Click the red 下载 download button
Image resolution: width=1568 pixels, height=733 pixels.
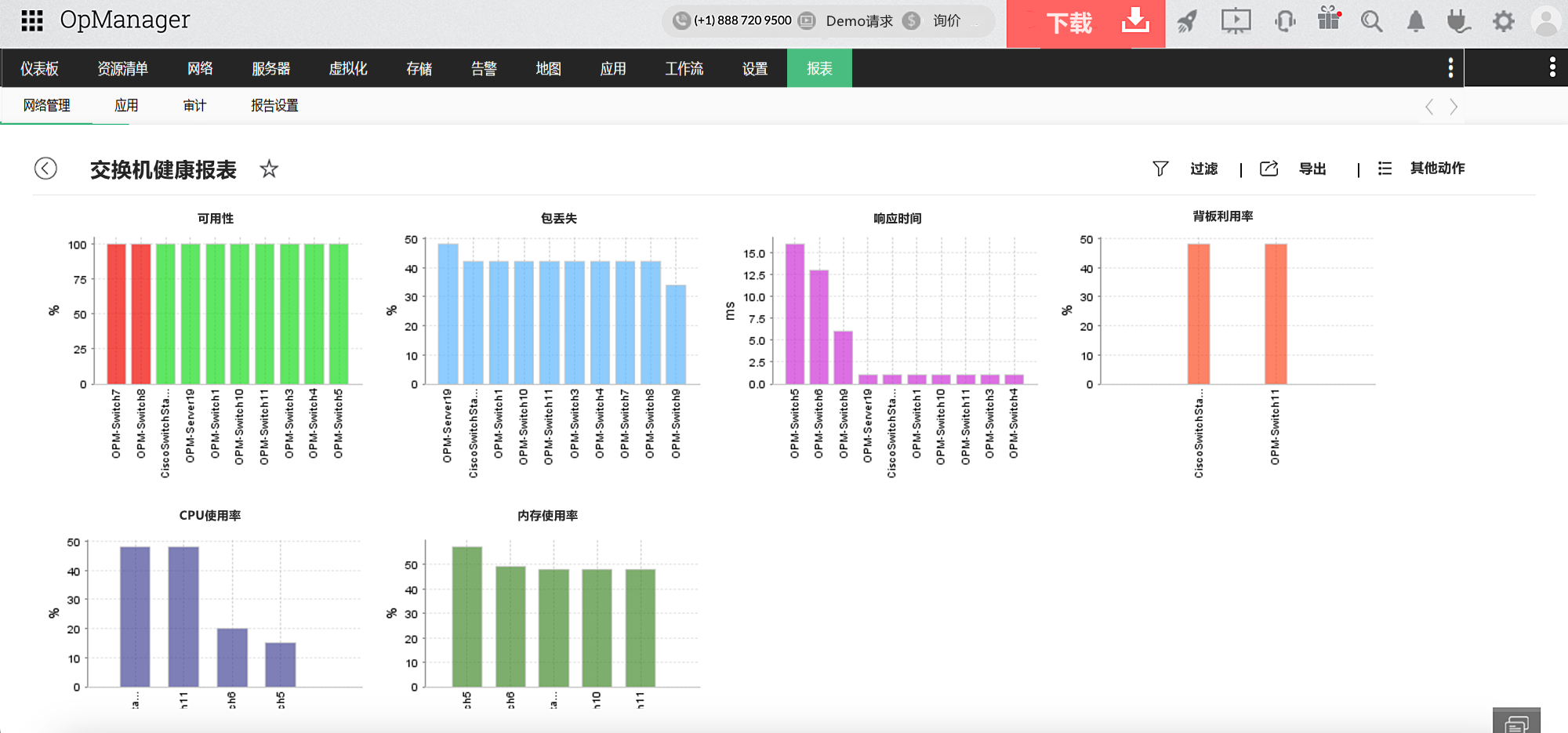[1086, 24]
